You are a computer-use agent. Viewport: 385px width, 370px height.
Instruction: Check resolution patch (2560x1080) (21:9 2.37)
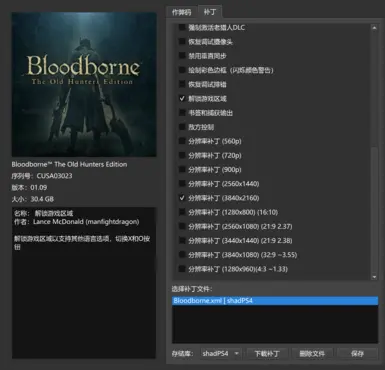click(x=182, y=226)
